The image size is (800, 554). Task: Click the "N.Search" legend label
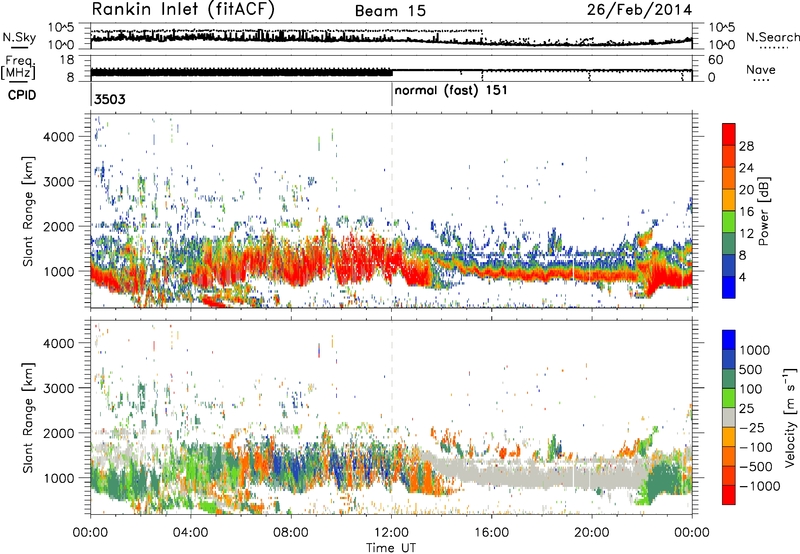(773, 37)
